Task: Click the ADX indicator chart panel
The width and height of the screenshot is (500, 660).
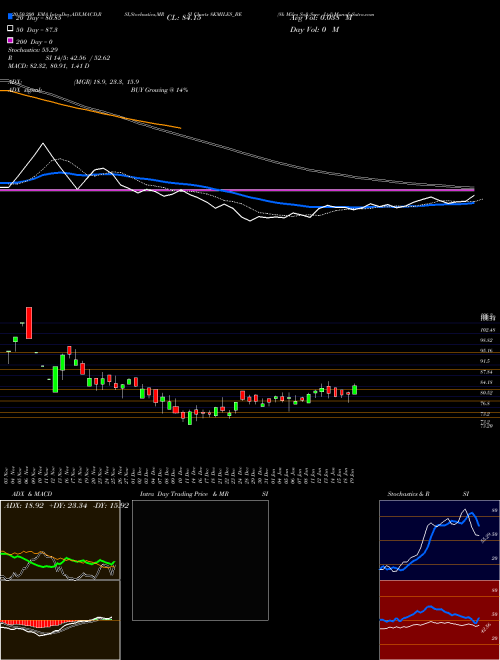Action: point(60,540)
